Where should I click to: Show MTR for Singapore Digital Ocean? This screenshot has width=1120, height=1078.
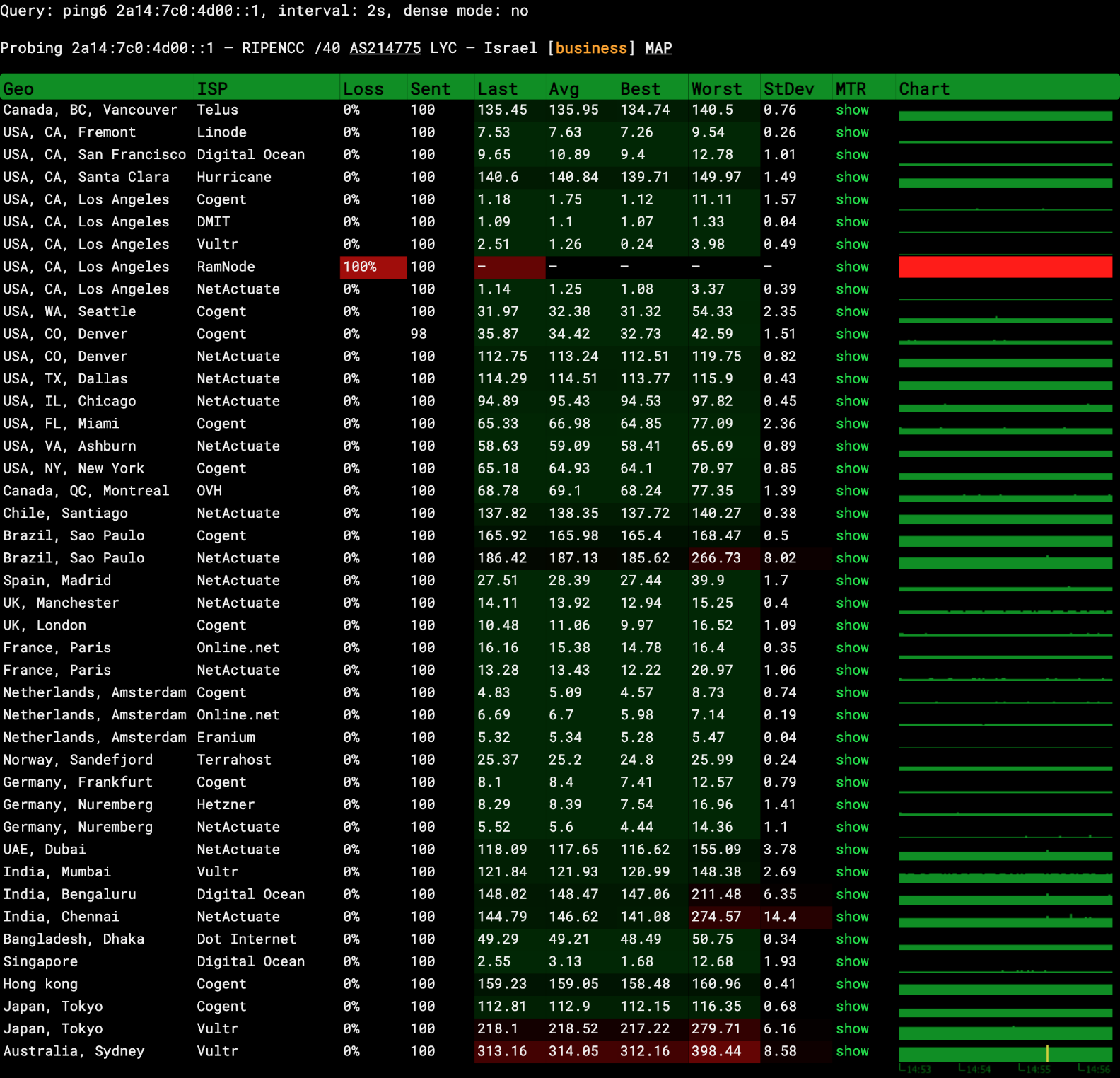852,961
